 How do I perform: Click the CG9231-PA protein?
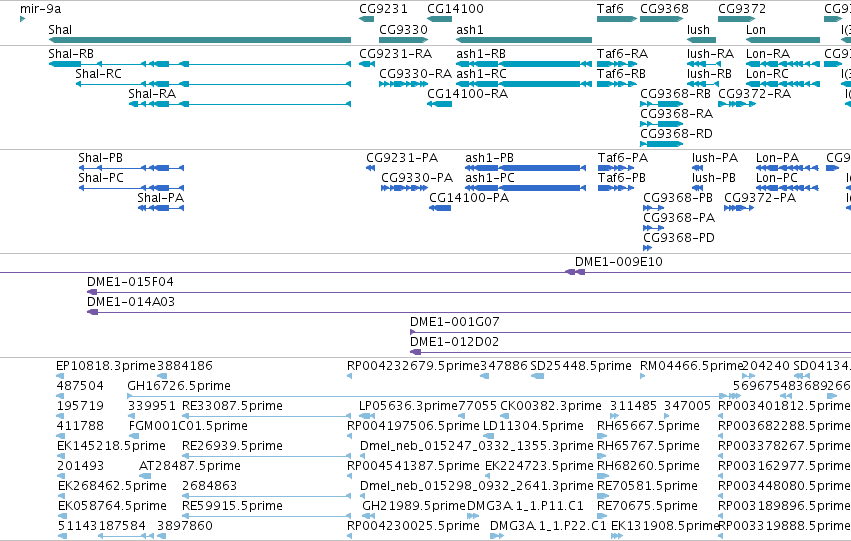click(371, 168)
